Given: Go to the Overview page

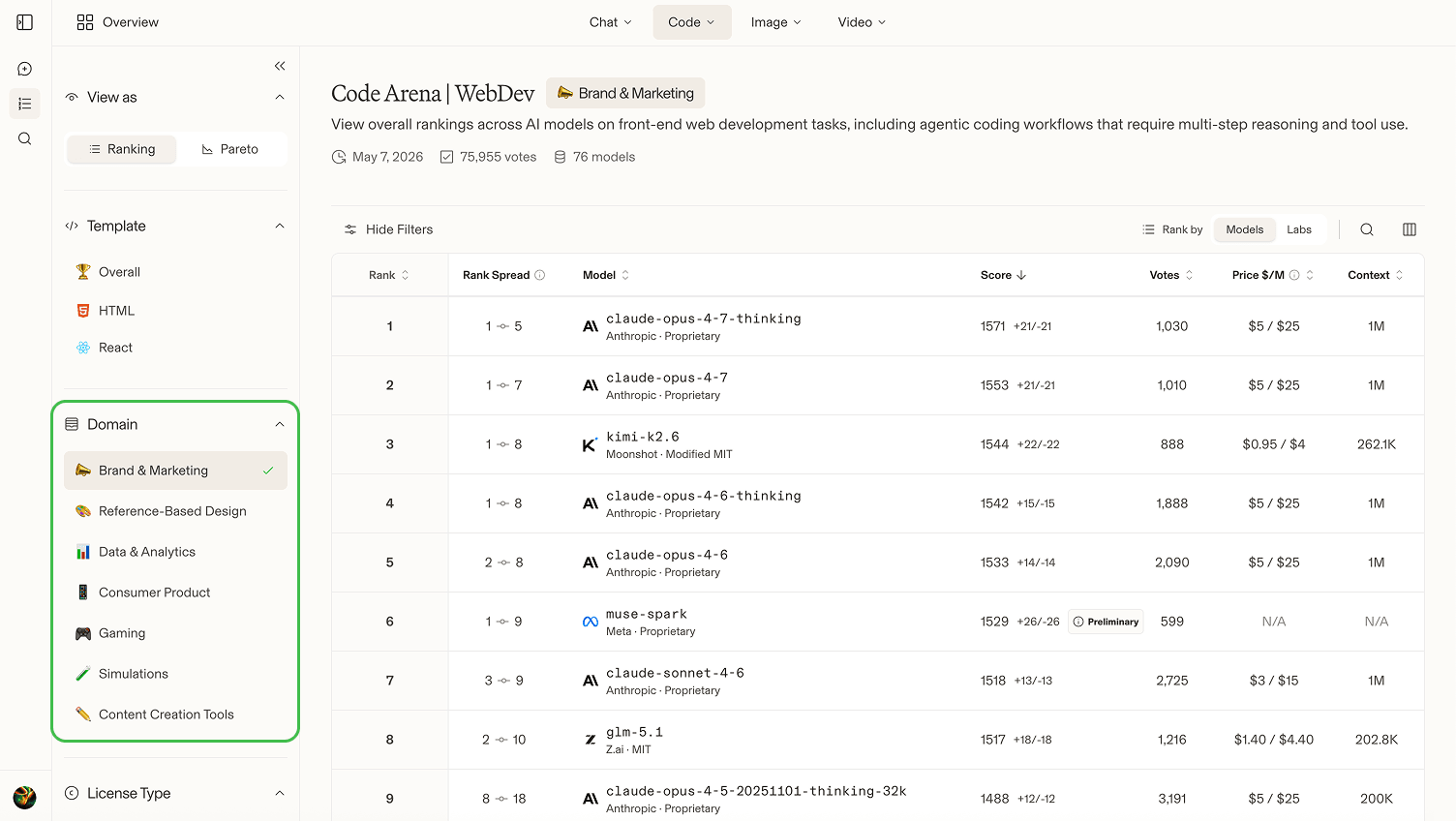Looking at the screenshot, I should (x=117, y=22).
